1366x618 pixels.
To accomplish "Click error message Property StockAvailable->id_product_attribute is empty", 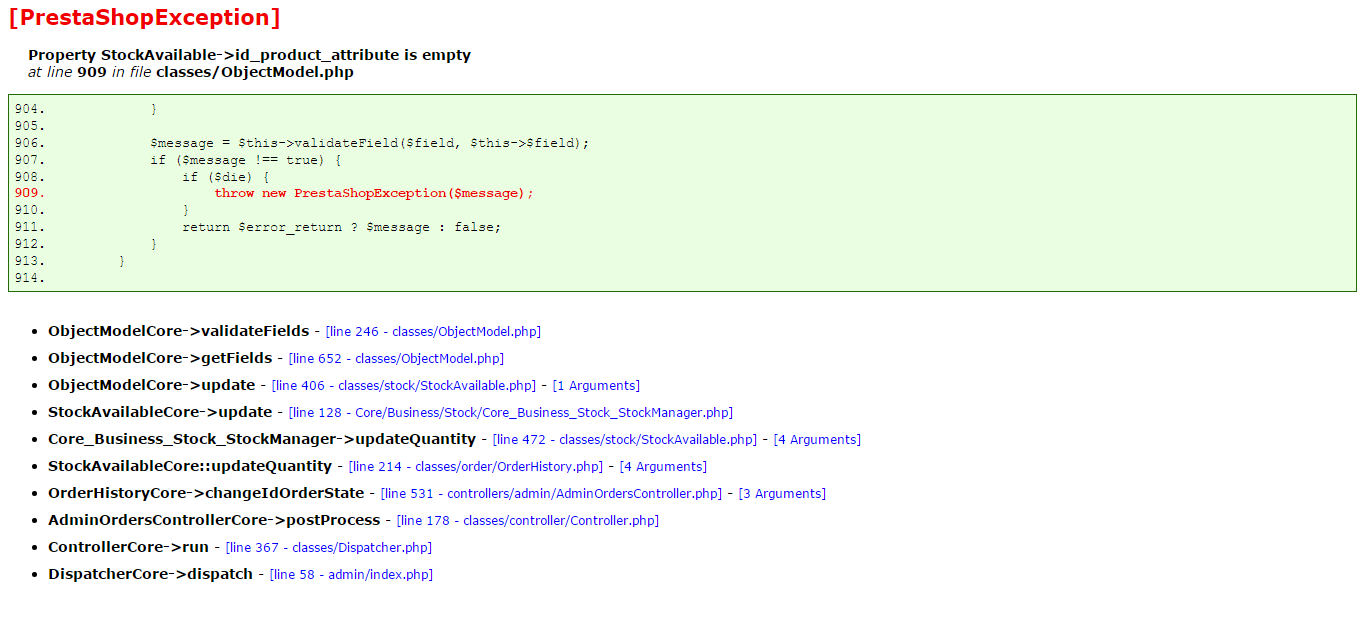I will click(x=249, y=55).
